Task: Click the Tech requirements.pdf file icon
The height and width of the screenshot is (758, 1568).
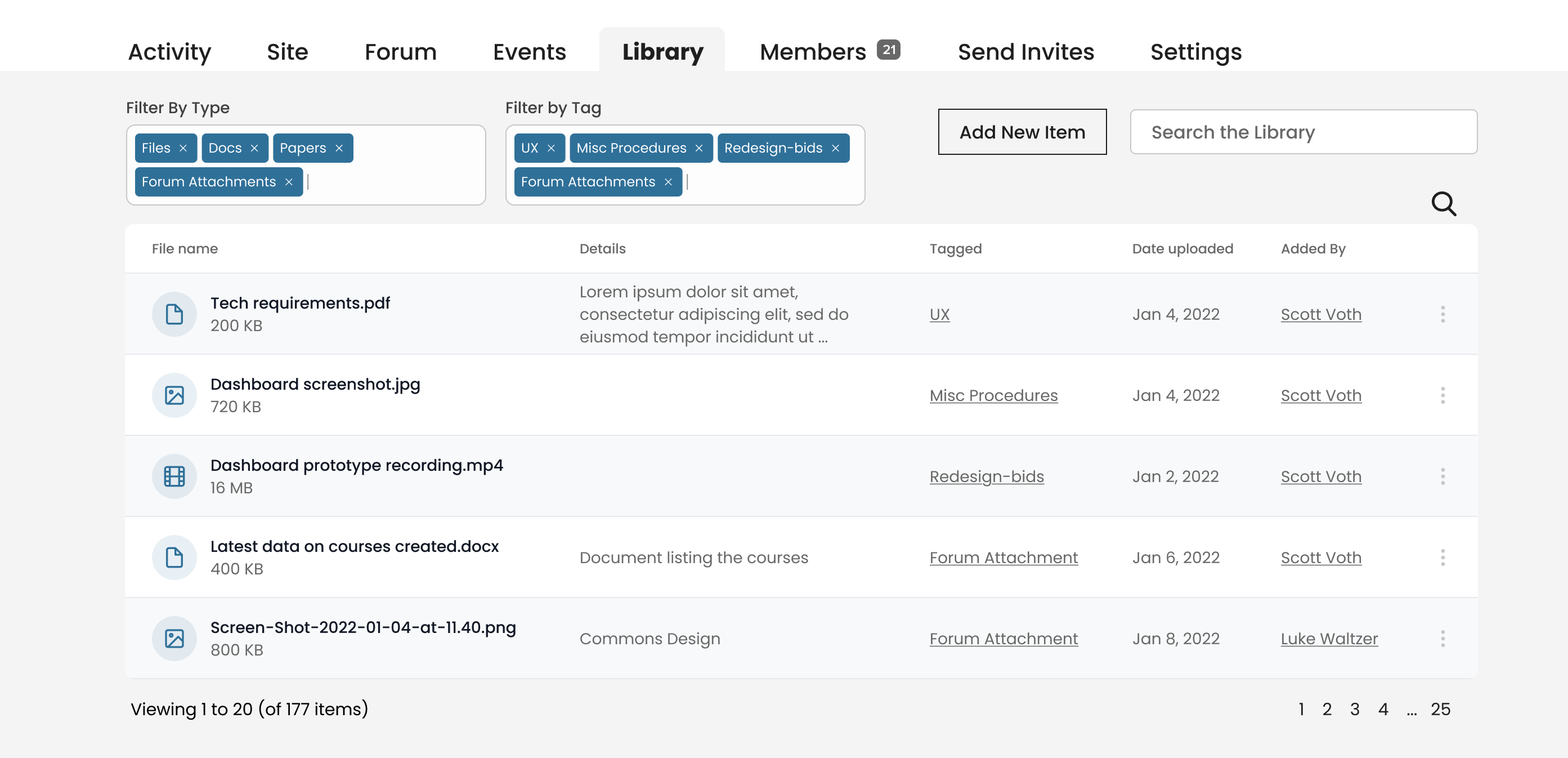Action: click(174, 314)
